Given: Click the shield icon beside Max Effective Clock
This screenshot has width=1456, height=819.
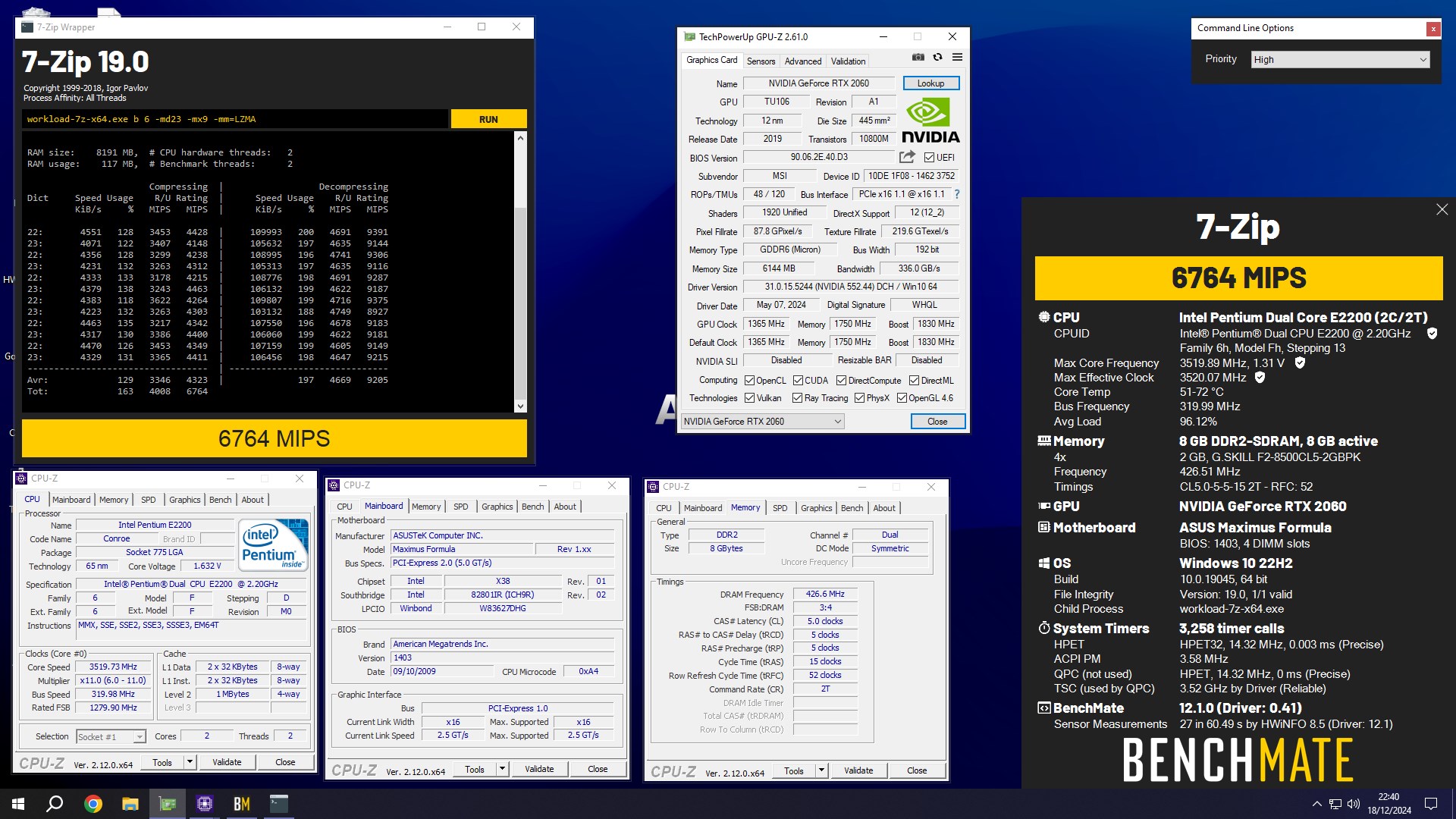Looking at the screenshot, I should click(1260, 378).
